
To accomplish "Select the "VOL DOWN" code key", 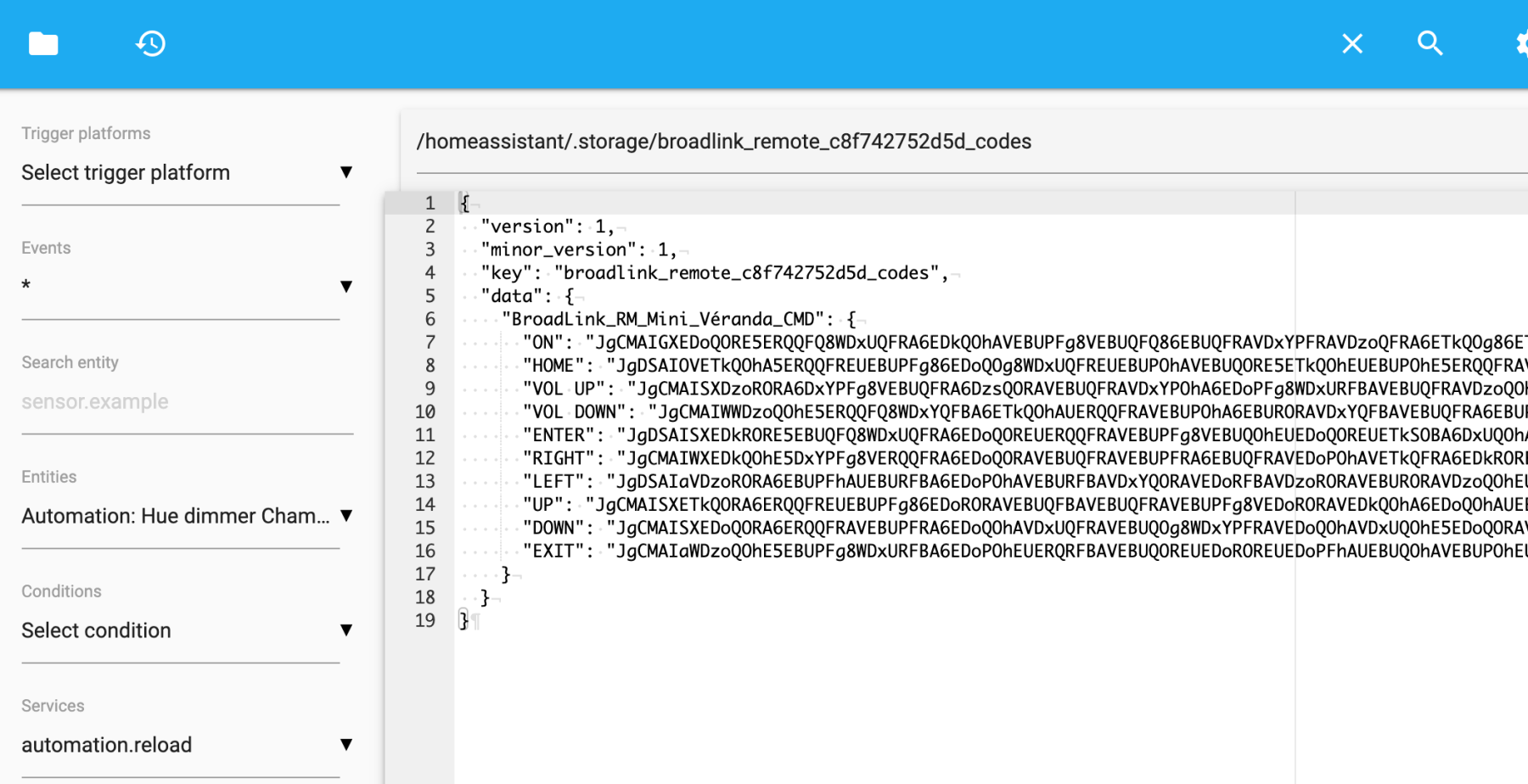I will pyautogui.click(x=575, y=412).
